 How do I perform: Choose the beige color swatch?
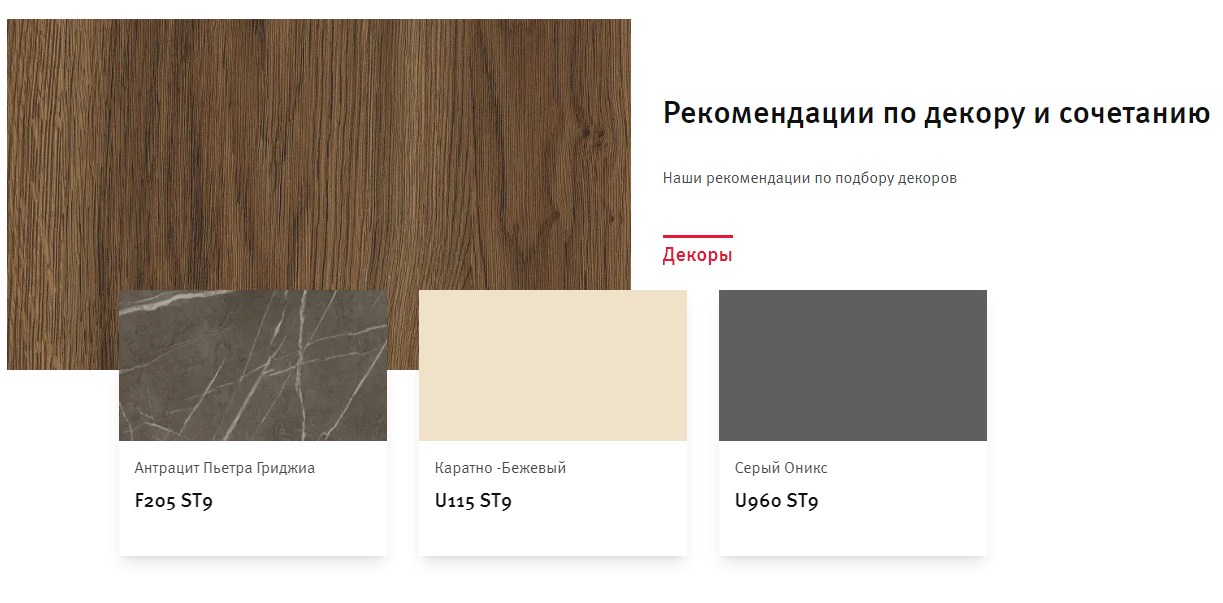point(553,365)
